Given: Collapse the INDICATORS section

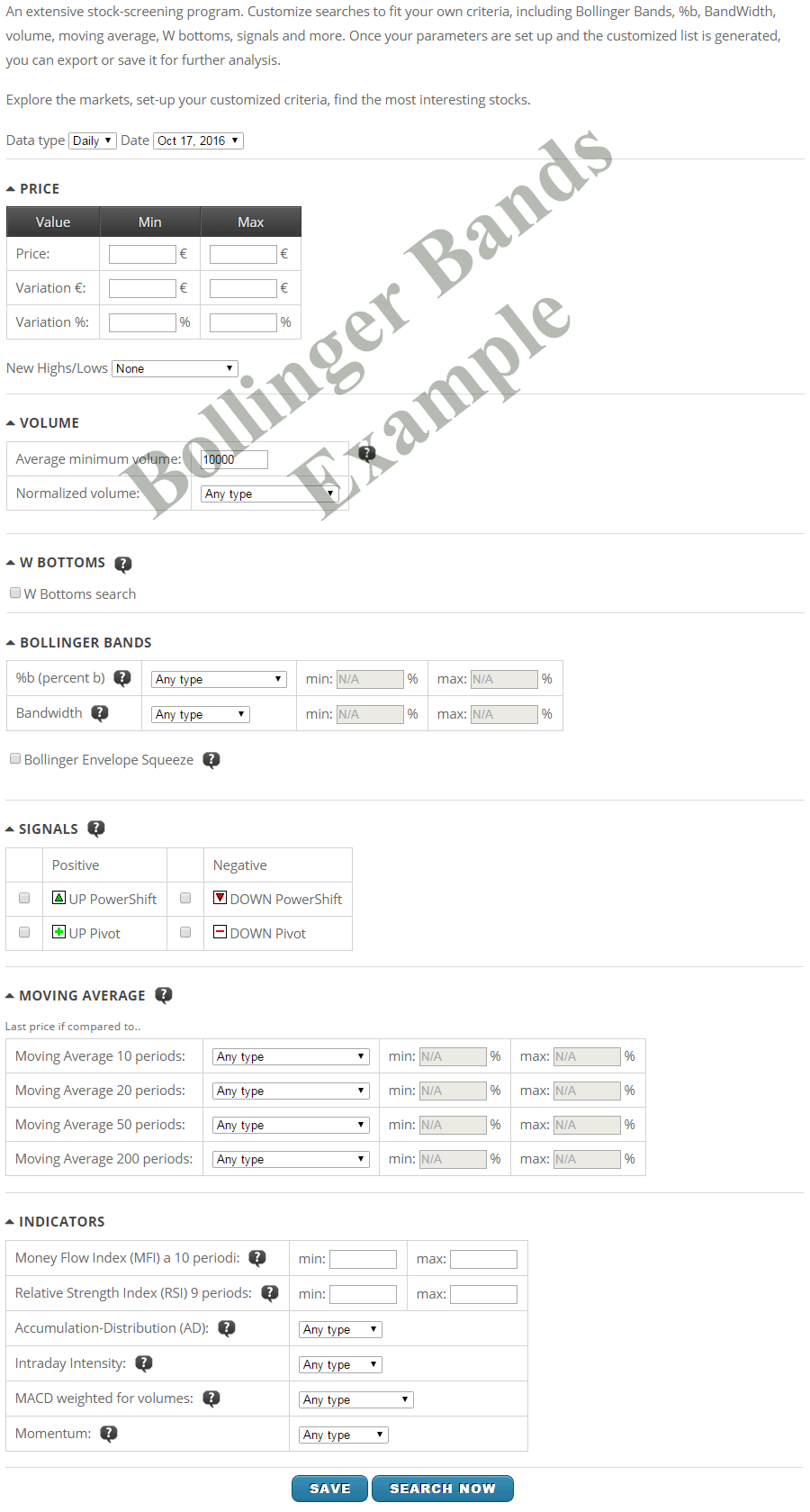Looking at the screenshot, I should pyautogui.click(x=56, y=1222).
